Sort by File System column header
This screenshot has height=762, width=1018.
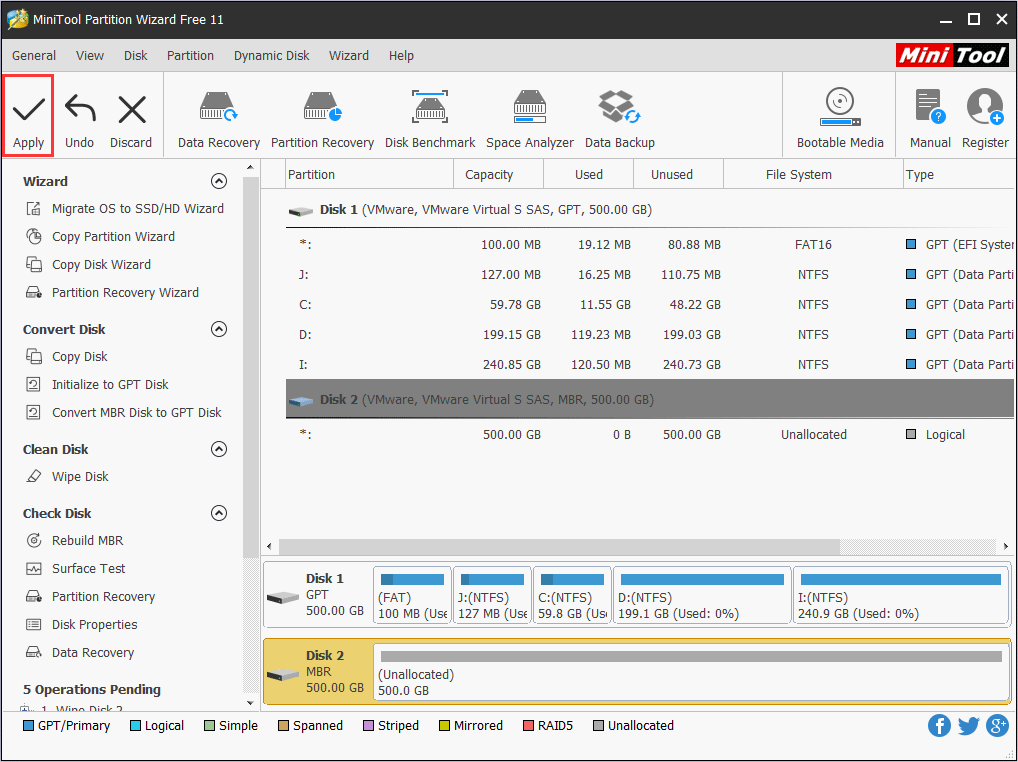click(x=813, y=175)
